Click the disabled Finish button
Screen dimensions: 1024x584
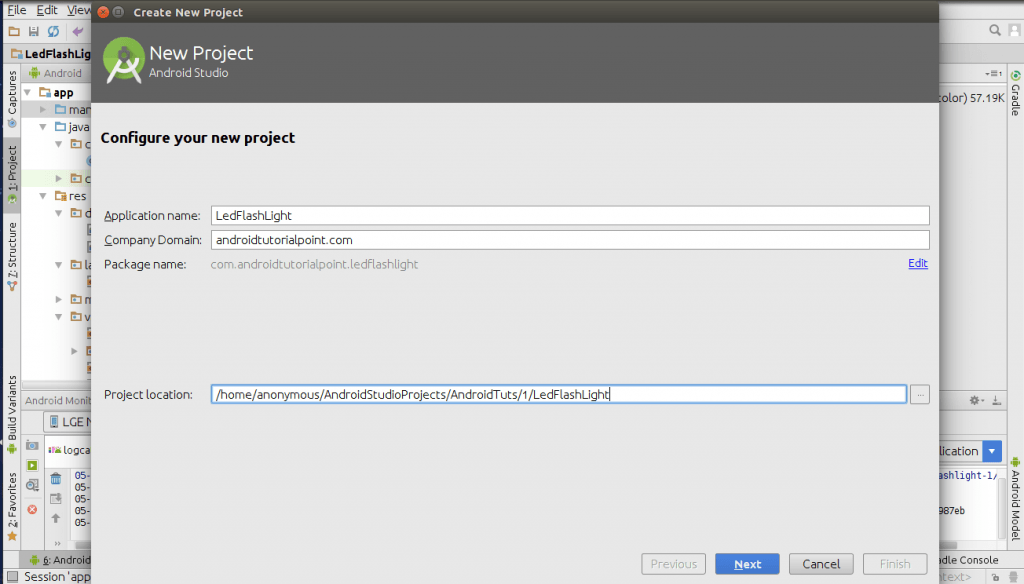pos(895,564)
